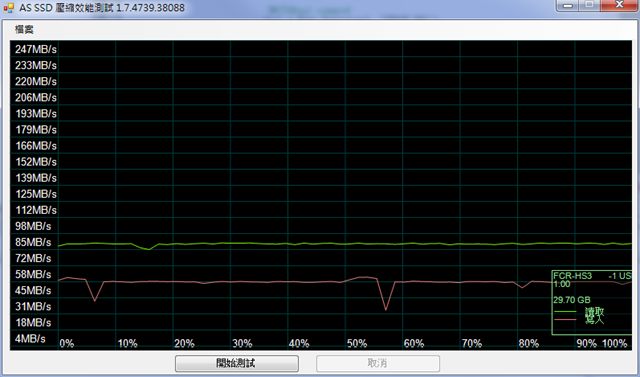Maximize the AS SSD window
The image size is (640, 377).
[x=589, y=5]
